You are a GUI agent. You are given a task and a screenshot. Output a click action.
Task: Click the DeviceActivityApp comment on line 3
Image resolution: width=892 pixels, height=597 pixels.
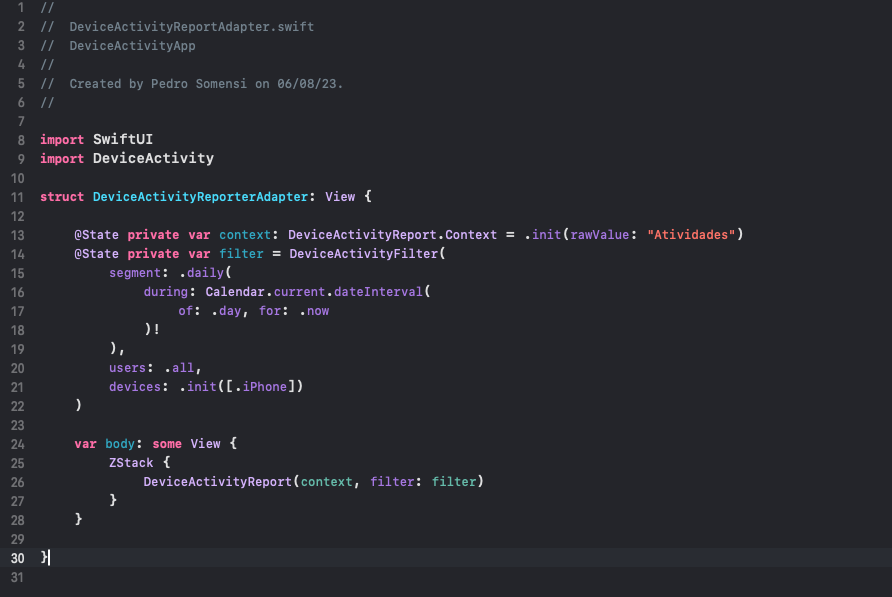point(132,46)
